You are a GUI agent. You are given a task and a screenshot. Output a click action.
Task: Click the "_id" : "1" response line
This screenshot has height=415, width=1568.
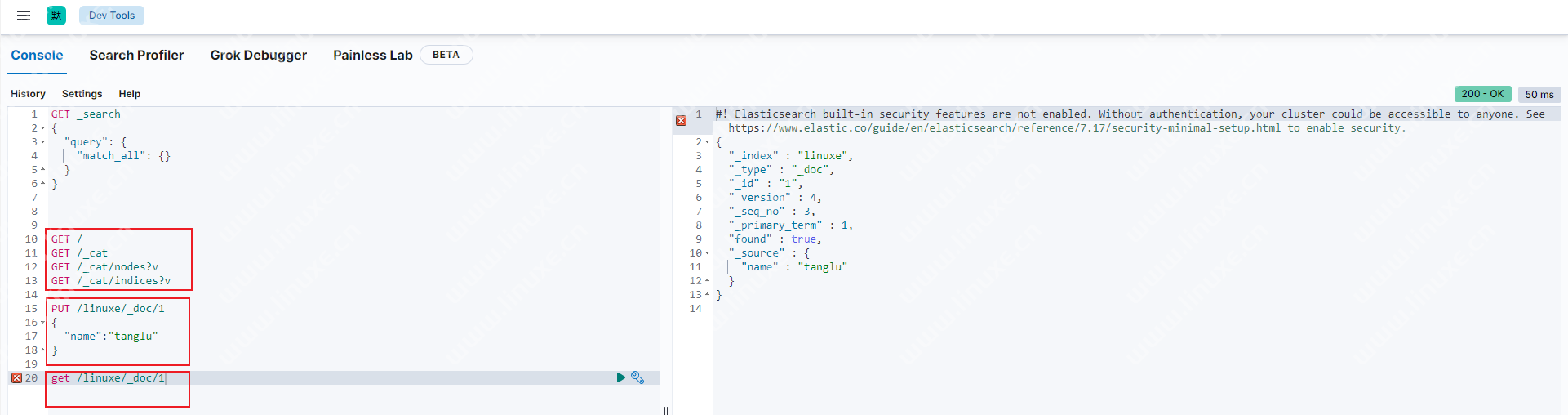click(x=766, y=184)
